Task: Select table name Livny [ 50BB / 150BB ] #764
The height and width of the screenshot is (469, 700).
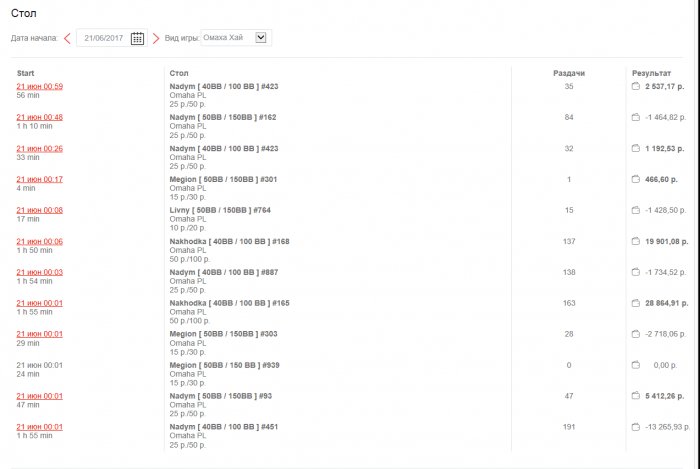Action: [220, 210]
